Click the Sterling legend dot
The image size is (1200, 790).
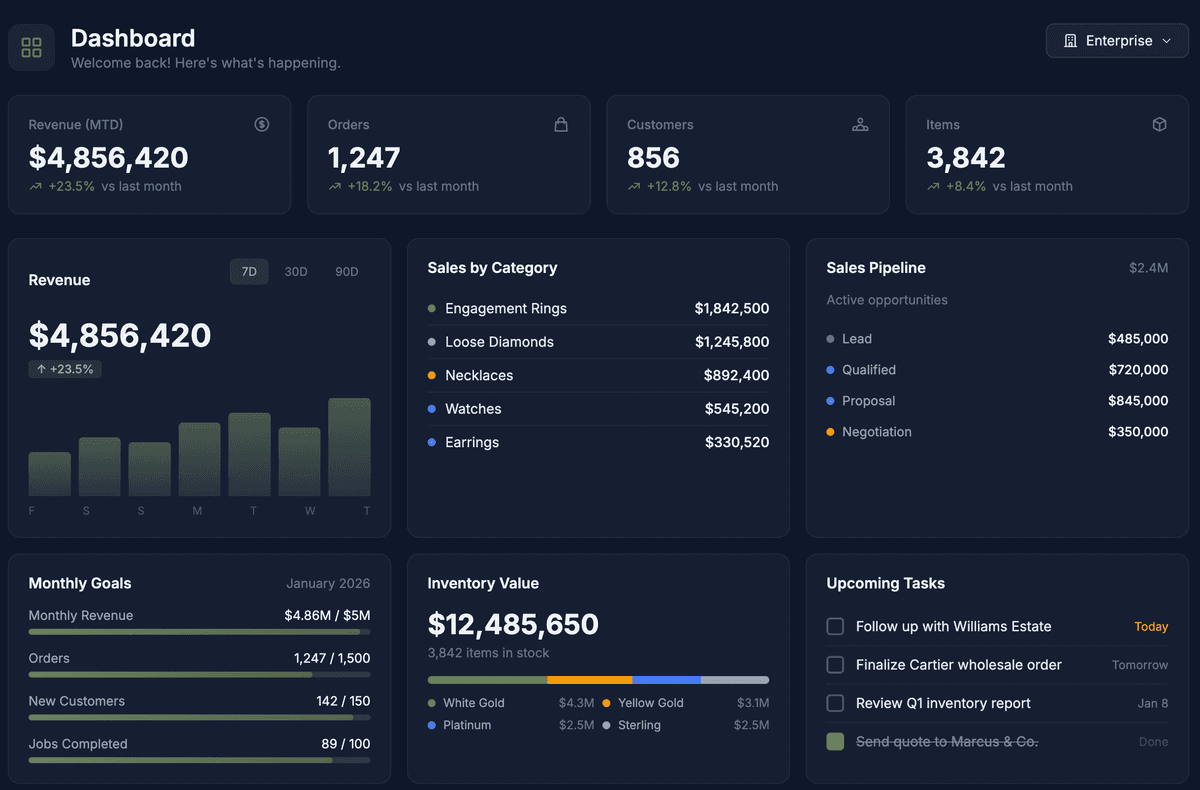[x=606, y=725]
